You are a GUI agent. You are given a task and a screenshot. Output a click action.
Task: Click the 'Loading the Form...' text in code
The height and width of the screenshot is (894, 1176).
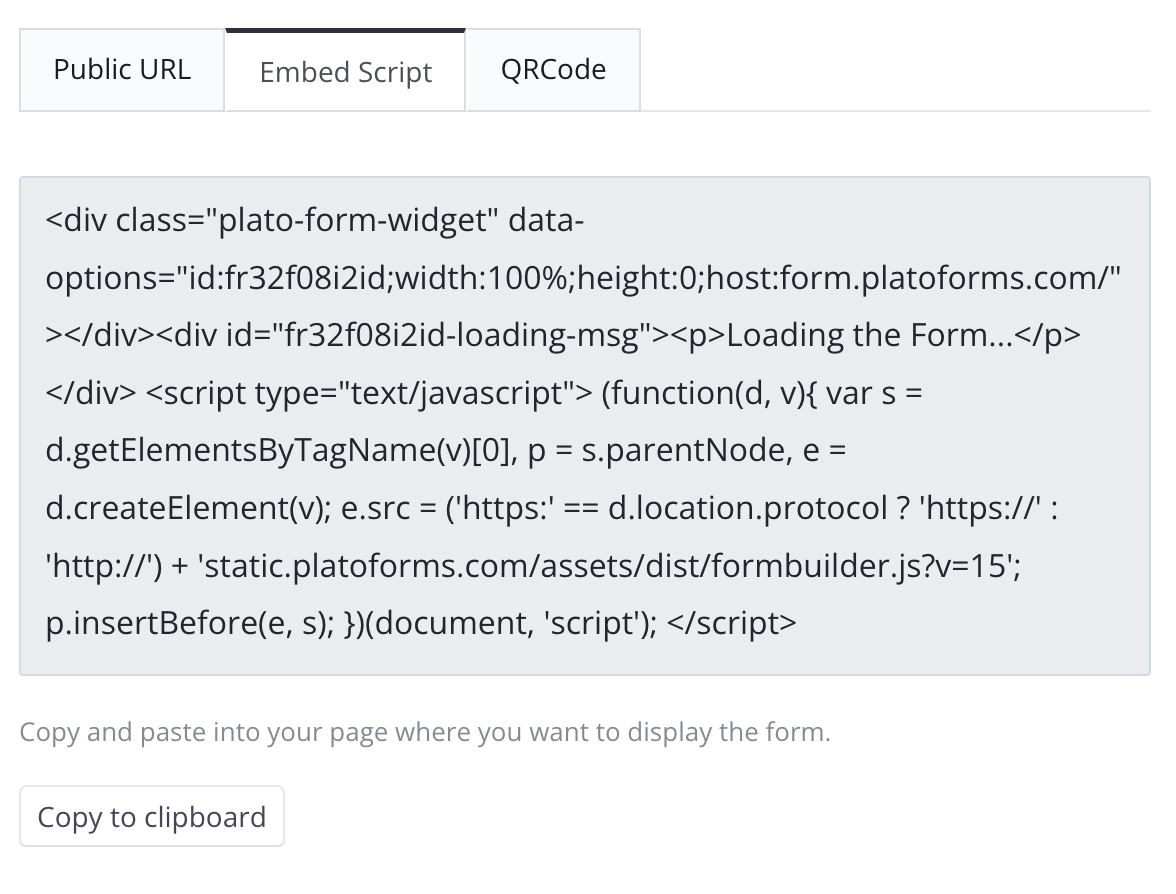[870, 335]
